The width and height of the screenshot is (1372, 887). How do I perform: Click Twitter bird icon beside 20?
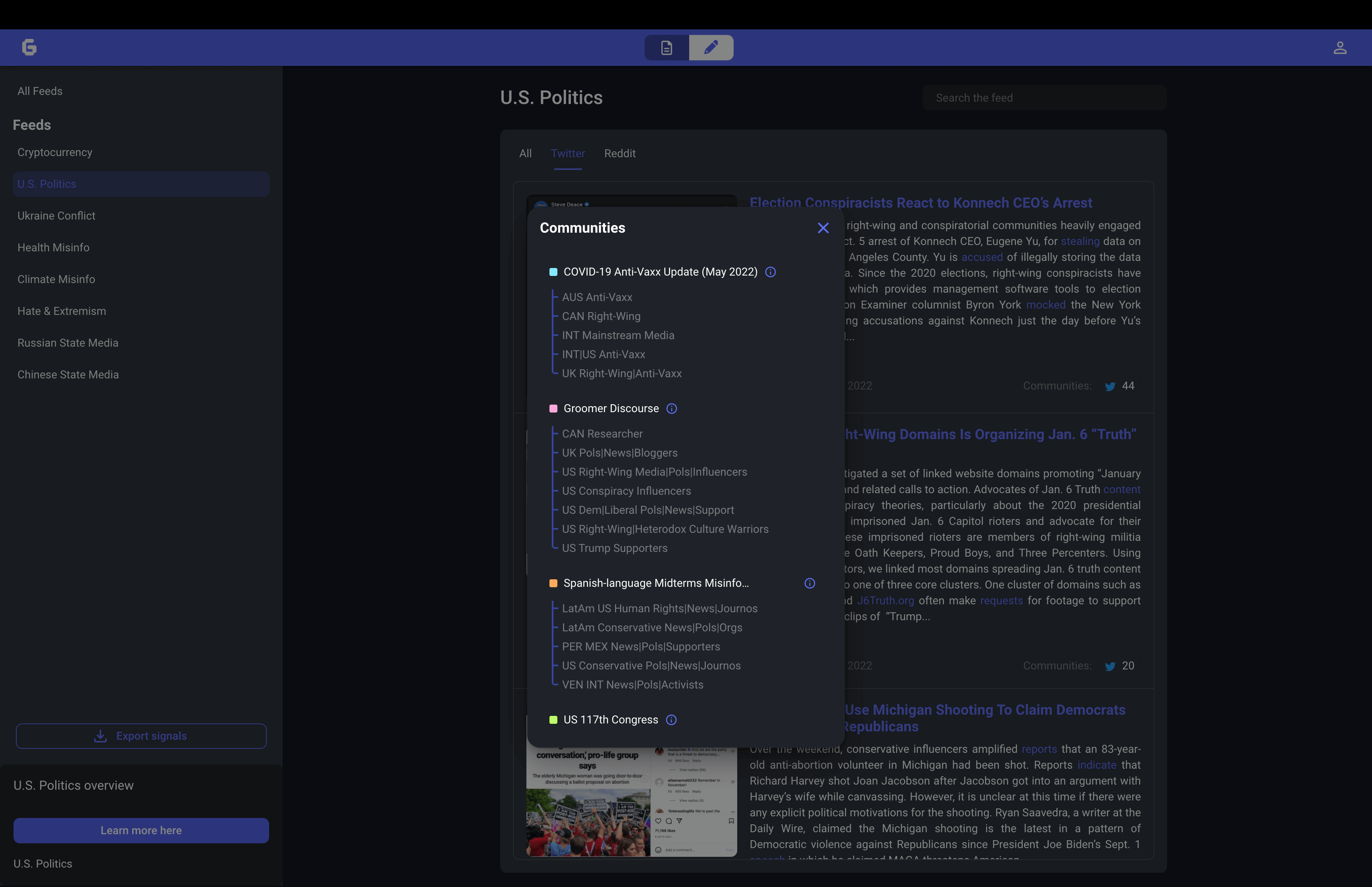[1110, 666]
